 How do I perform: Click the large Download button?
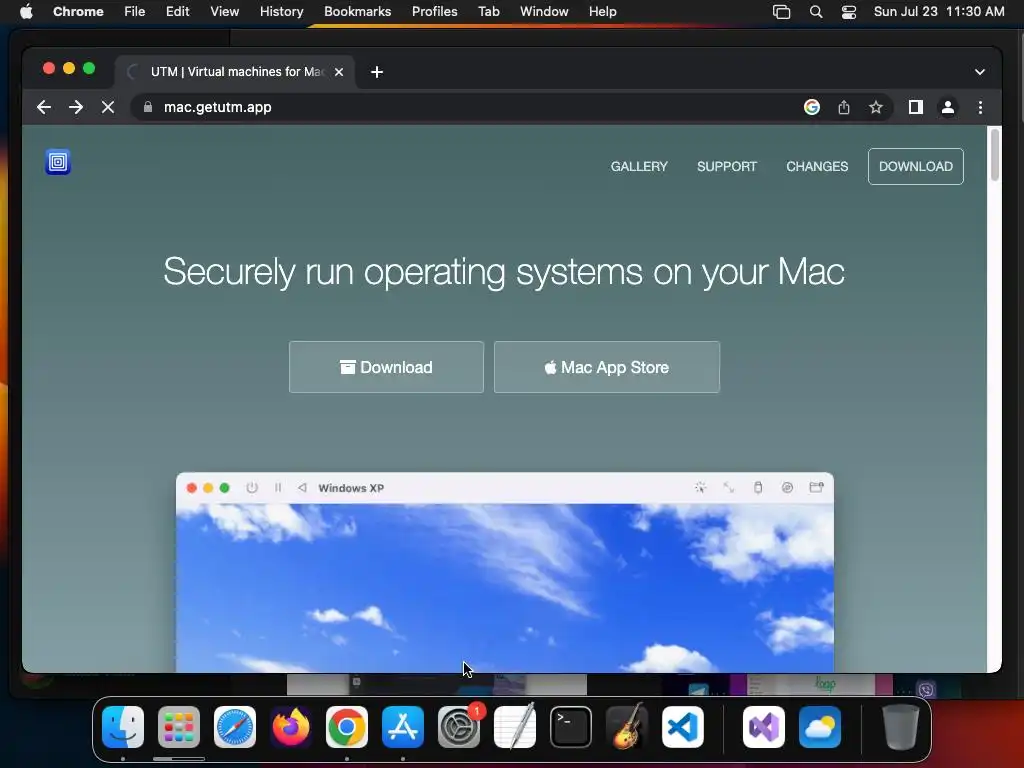386,367
